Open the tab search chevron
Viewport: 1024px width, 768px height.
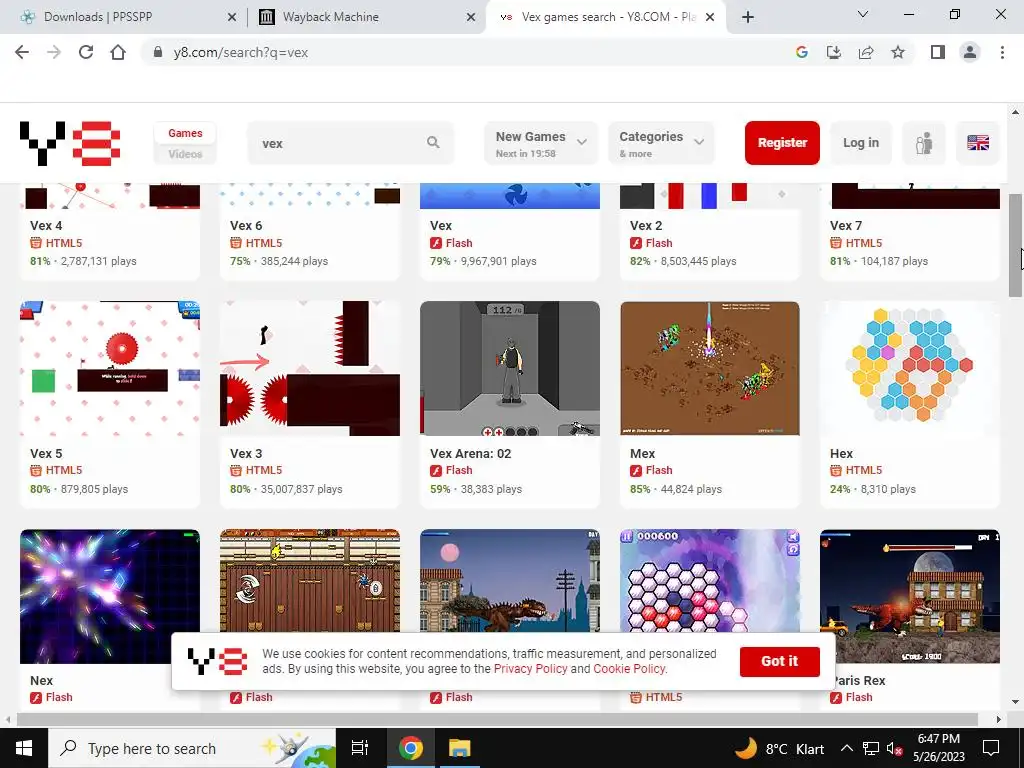coord(863,14)
